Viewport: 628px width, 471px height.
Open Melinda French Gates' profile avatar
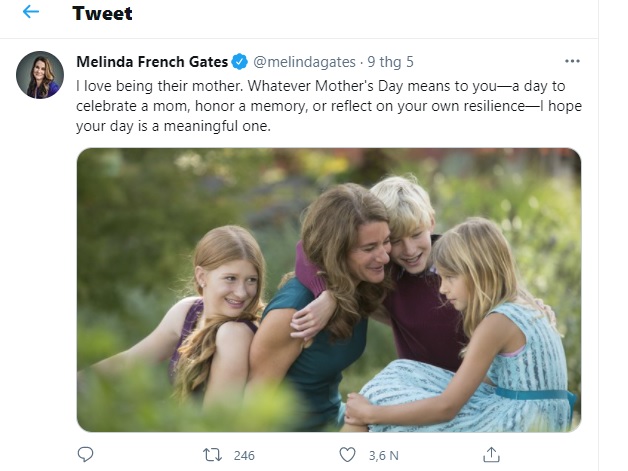click(x=40, y=75)
